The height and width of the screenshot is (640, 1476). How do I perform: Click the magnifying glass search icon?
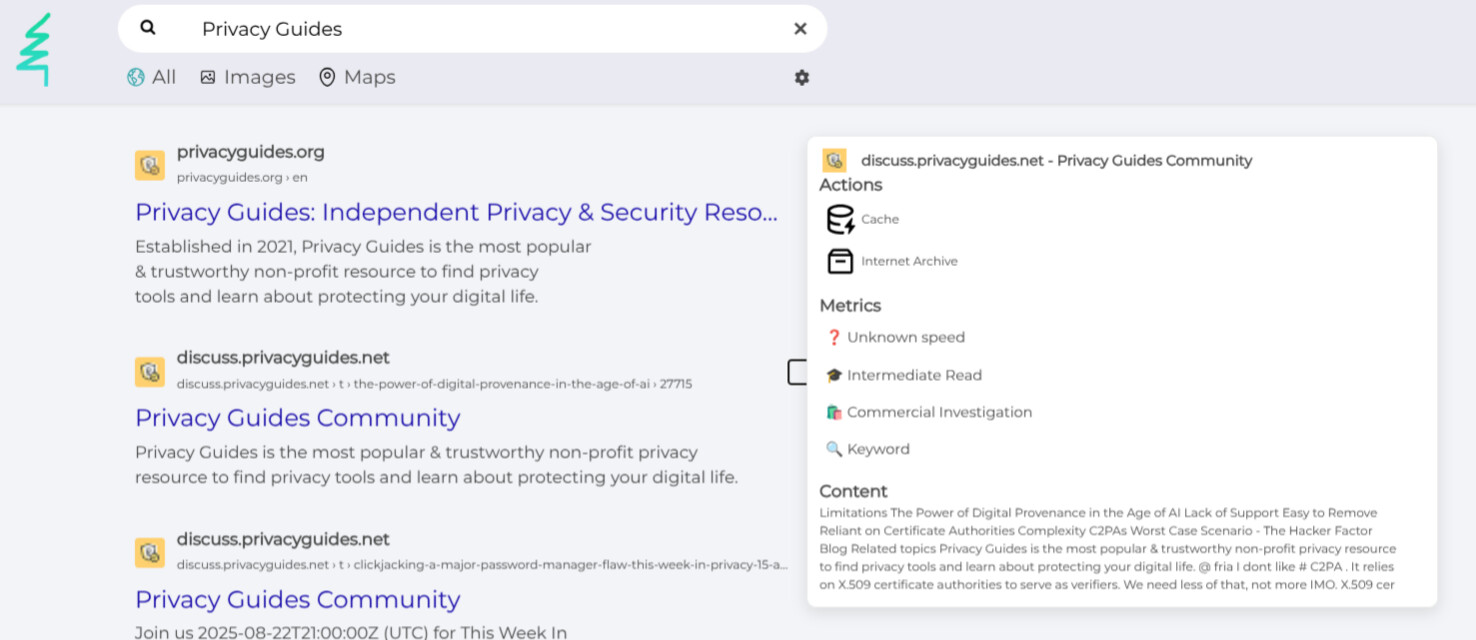click(148, 28)
